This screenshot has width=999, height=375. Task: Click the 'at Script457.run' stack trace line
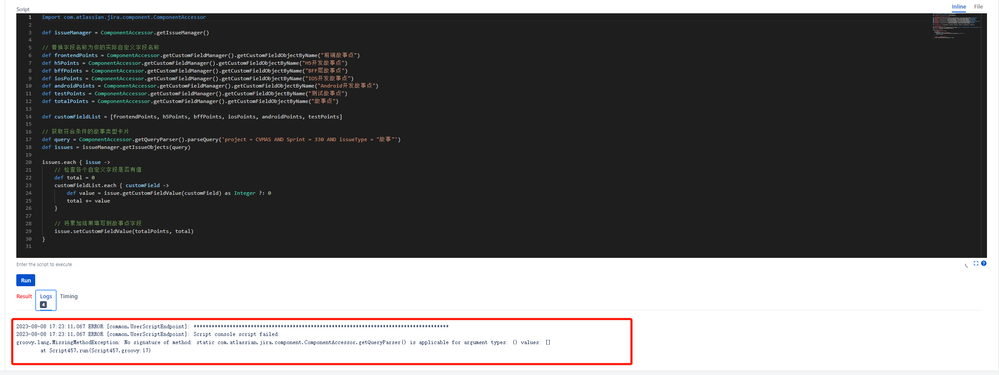coord(96,350)
